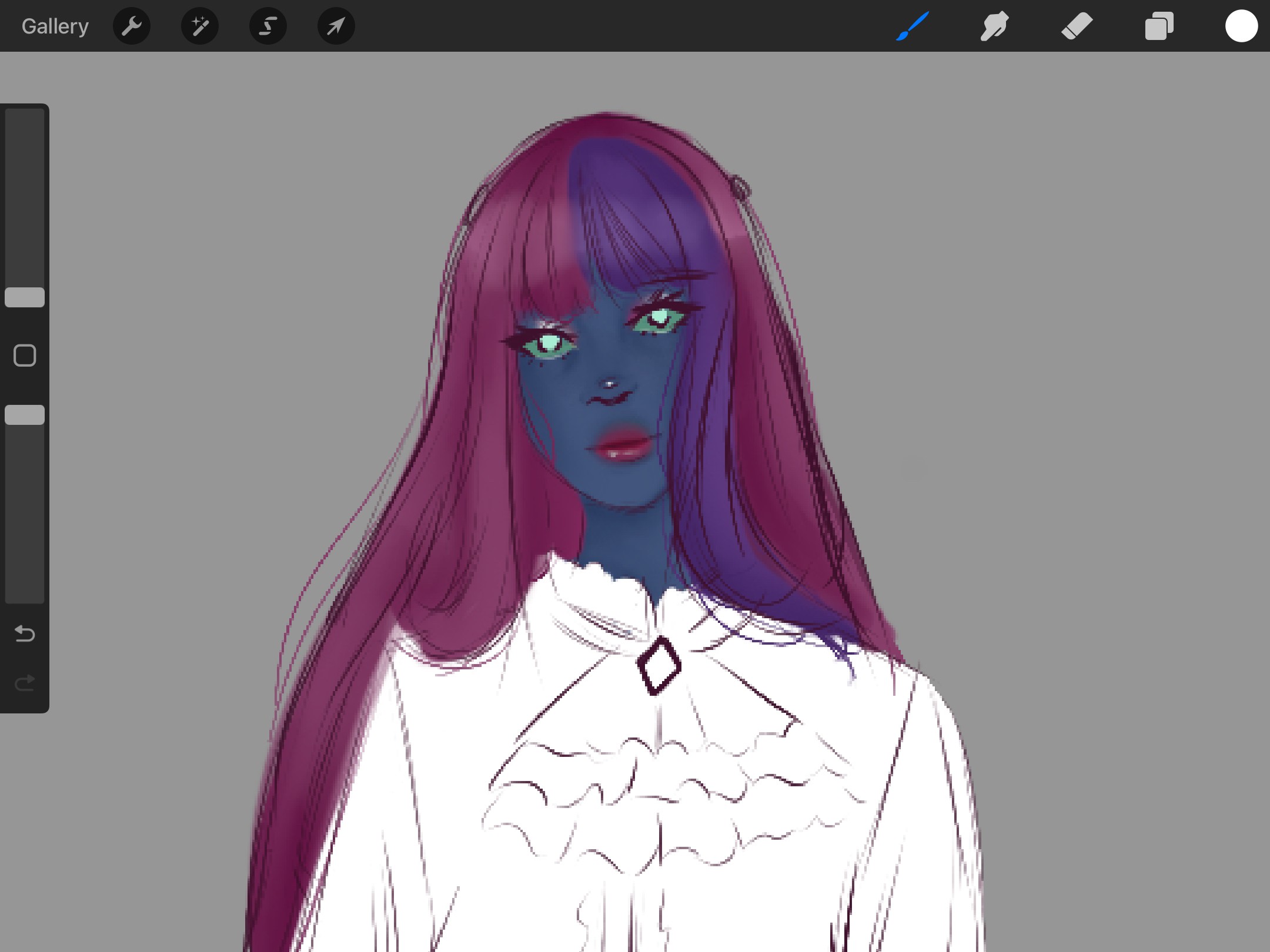Activate the Transform arrow tool
The image size is (1270, 952).
point(336,26)
